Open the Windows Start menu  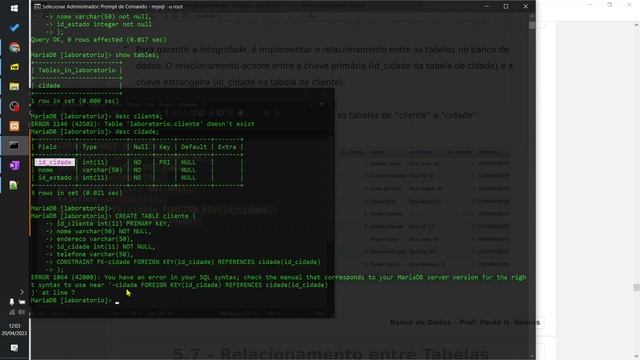(x=14, y=8)
